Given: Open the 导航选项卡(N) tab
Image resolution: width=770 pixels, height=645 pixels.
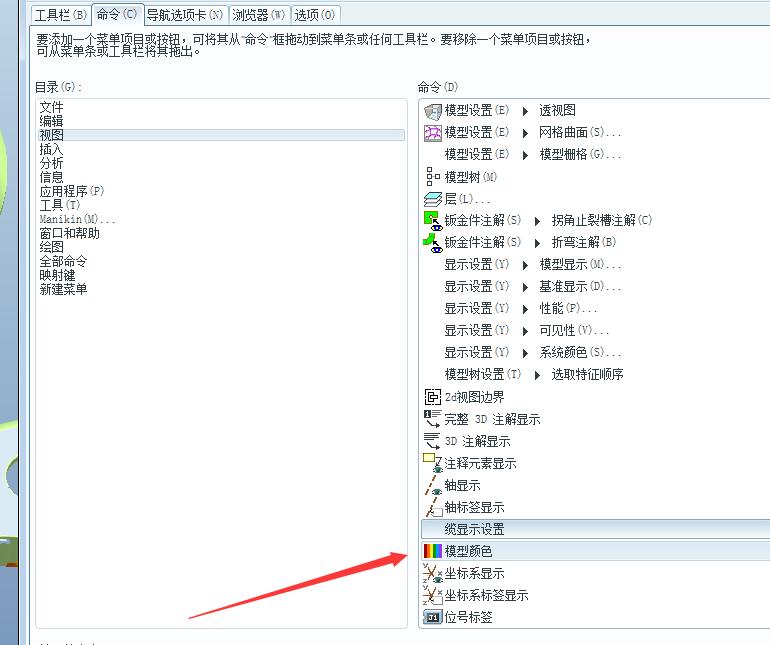Looking at the screenshot, I should (185, 15).
